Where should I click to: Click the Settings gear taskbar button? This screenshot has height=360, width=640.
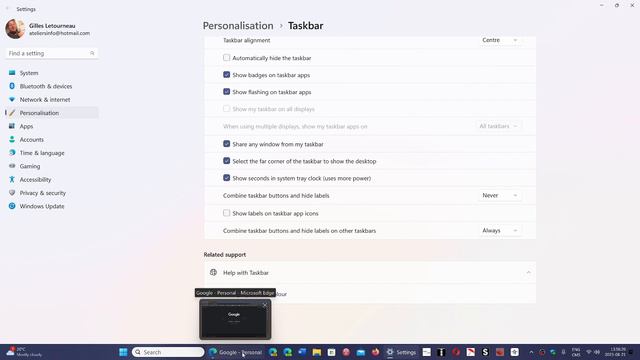coord(401,352)
